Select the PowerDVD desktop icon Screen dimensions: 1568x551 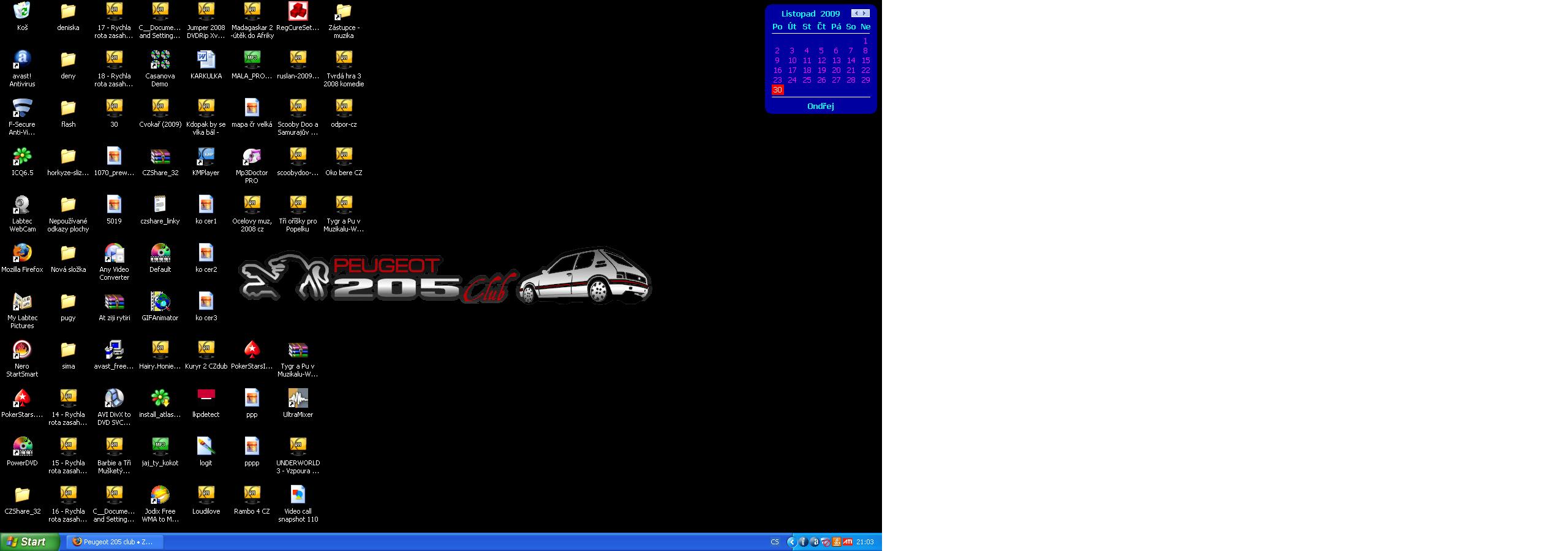[22, 446]
